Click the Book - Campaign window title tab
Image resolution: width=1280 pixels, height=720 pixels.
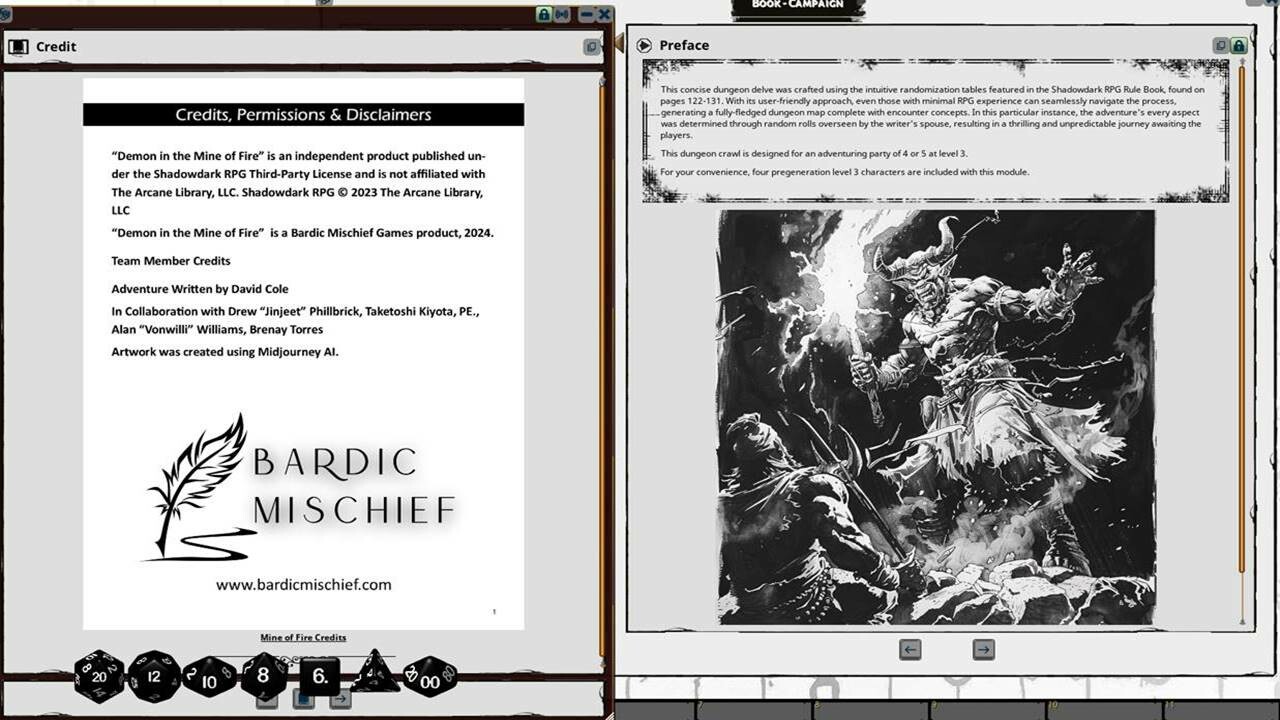(x=797, y=7)
